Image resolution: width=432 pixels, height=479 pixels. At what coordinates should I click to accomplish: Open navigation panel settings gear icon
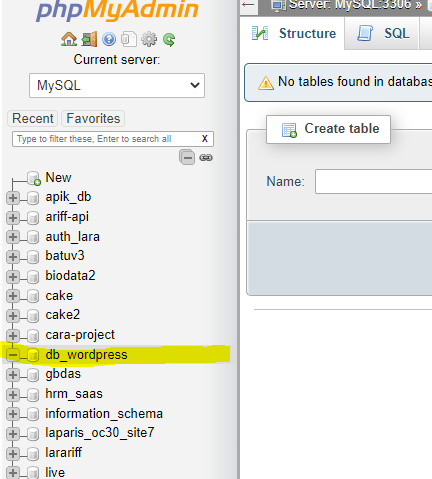(149, 39)
